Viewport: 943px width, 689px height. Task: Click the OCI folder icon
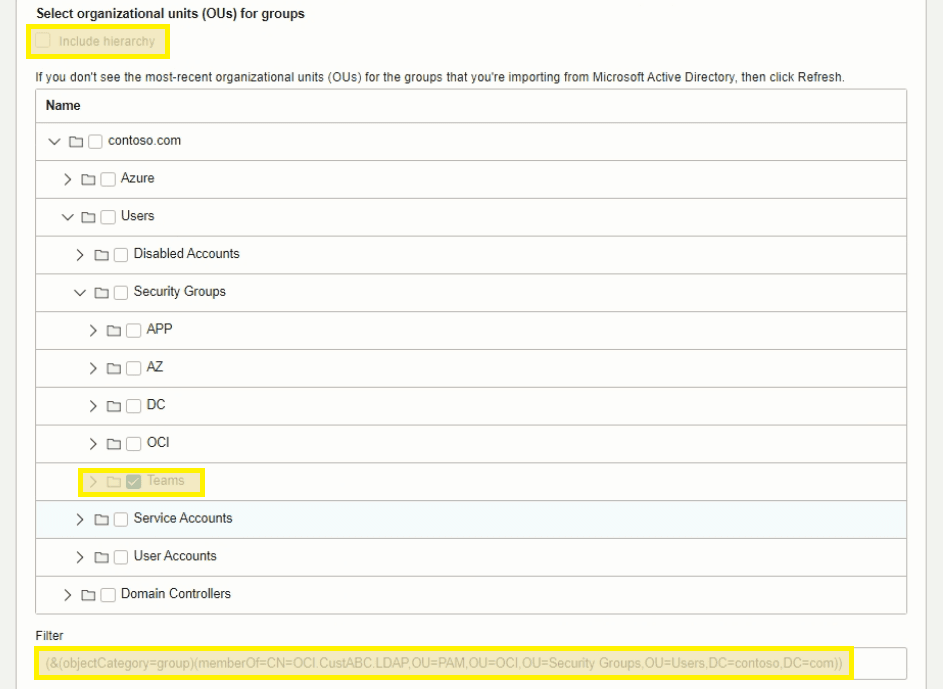[112, 443]
